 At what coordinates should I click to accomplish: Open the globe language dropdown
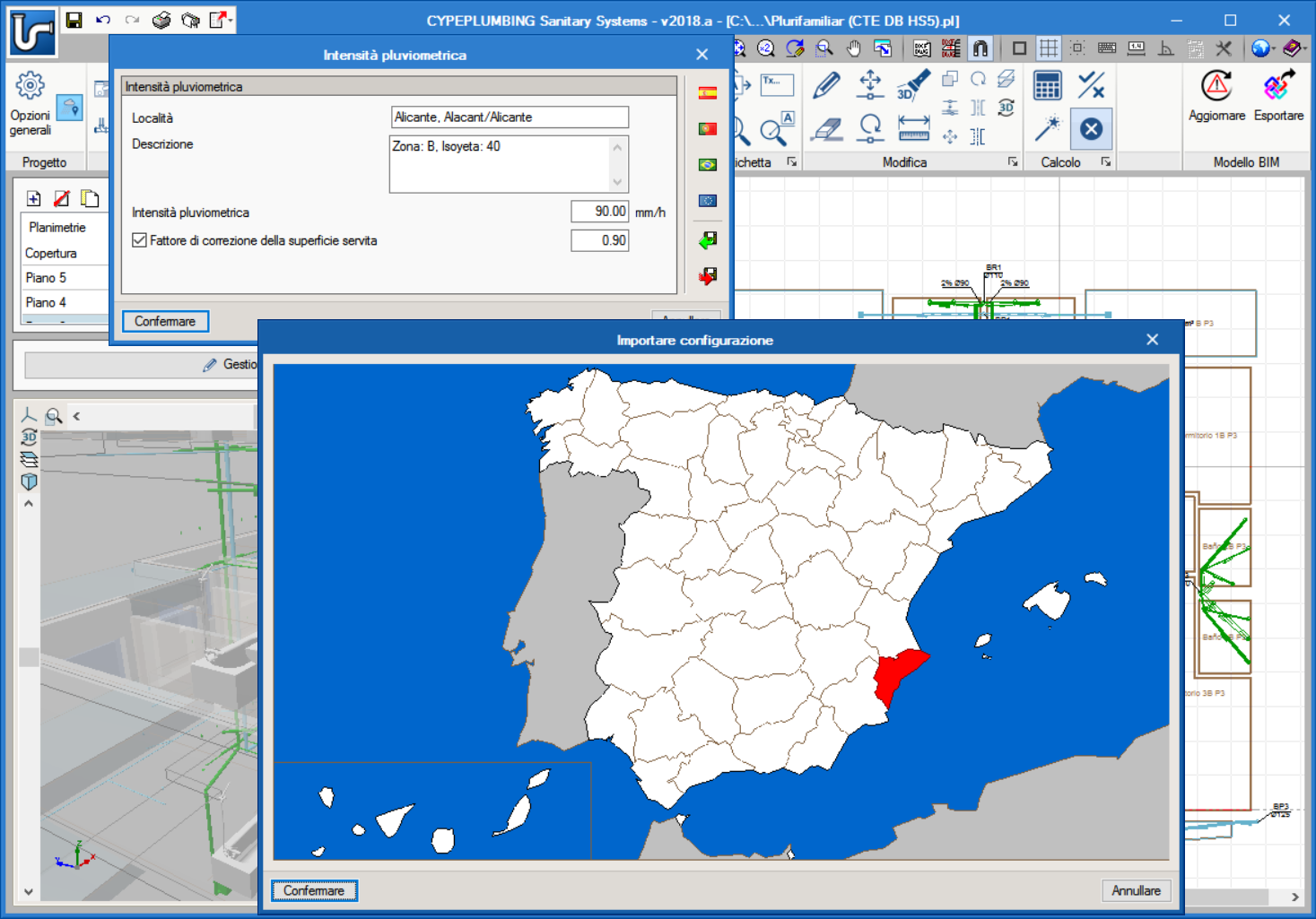(x=1263, y=48)
